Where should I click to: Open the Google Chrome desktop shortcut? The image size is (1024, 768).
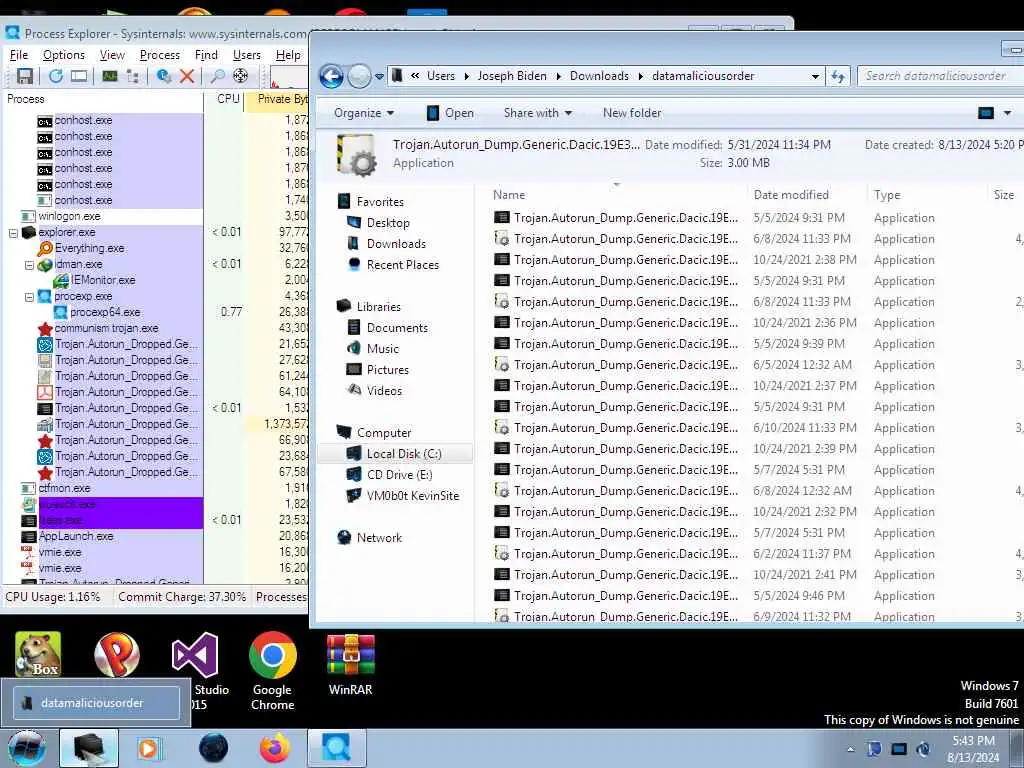tap(273, 671)
